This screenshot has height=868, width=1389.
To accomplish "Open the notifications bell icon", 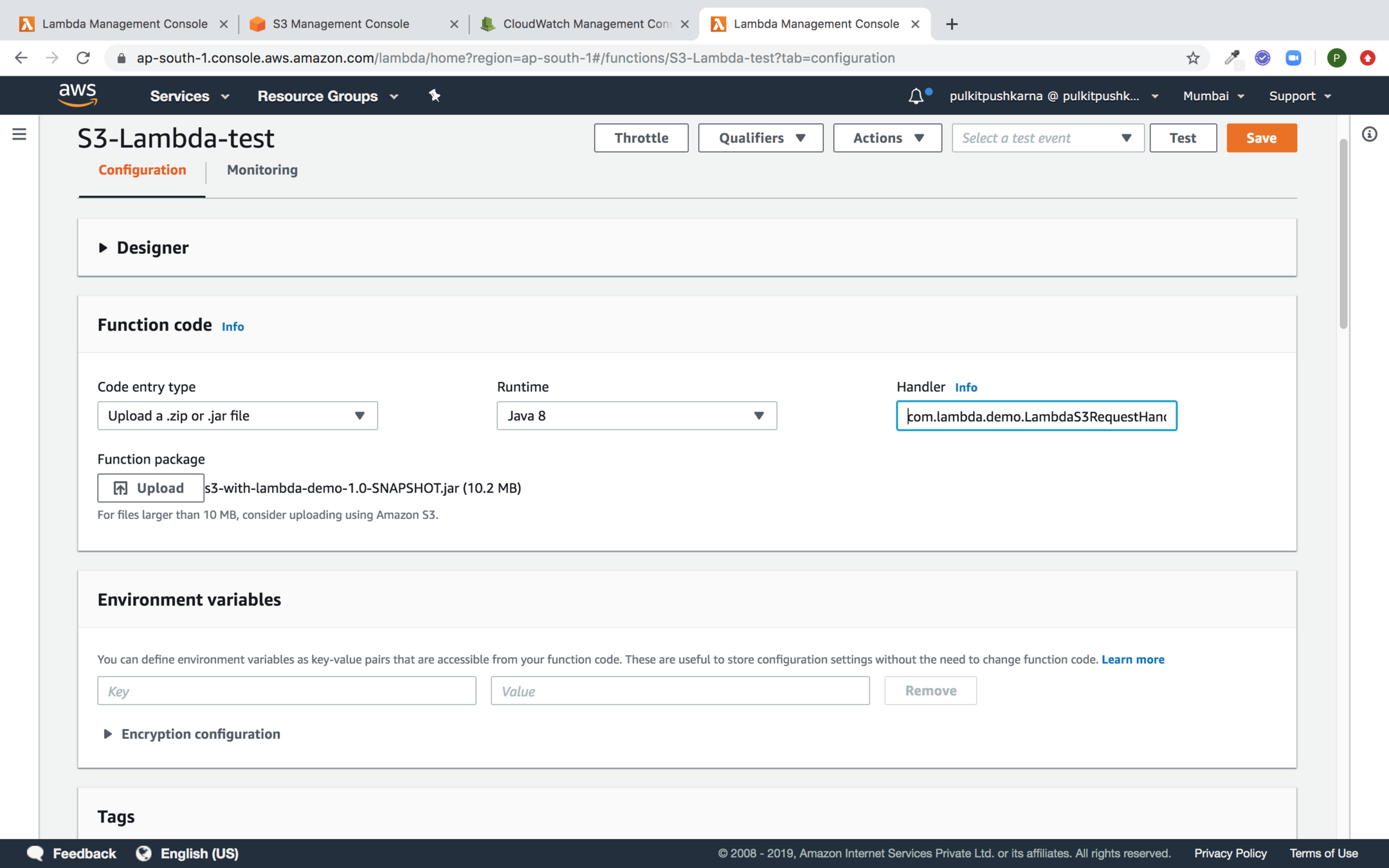I will (916, 96).
